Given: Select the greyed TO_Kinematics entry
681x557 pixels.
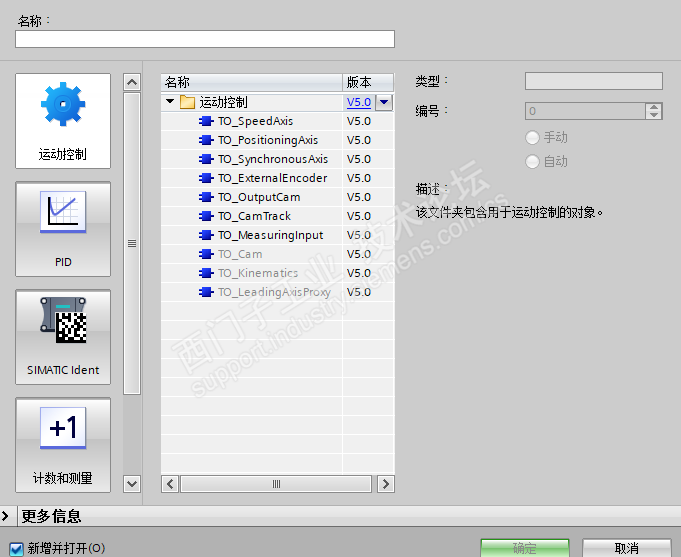Looking at the screenshot, I should click(x=258, y=273).
